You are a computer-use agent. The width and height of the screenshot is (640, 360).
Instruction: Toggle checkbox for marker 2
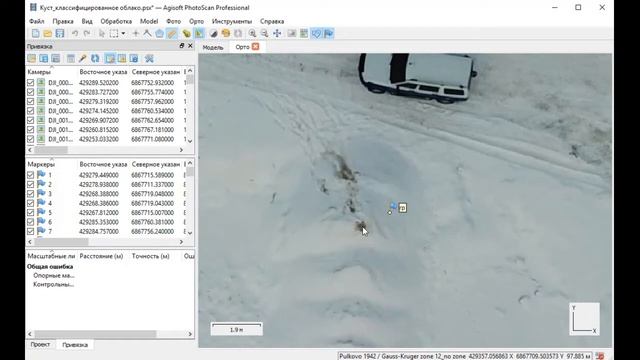click(31, 184)
